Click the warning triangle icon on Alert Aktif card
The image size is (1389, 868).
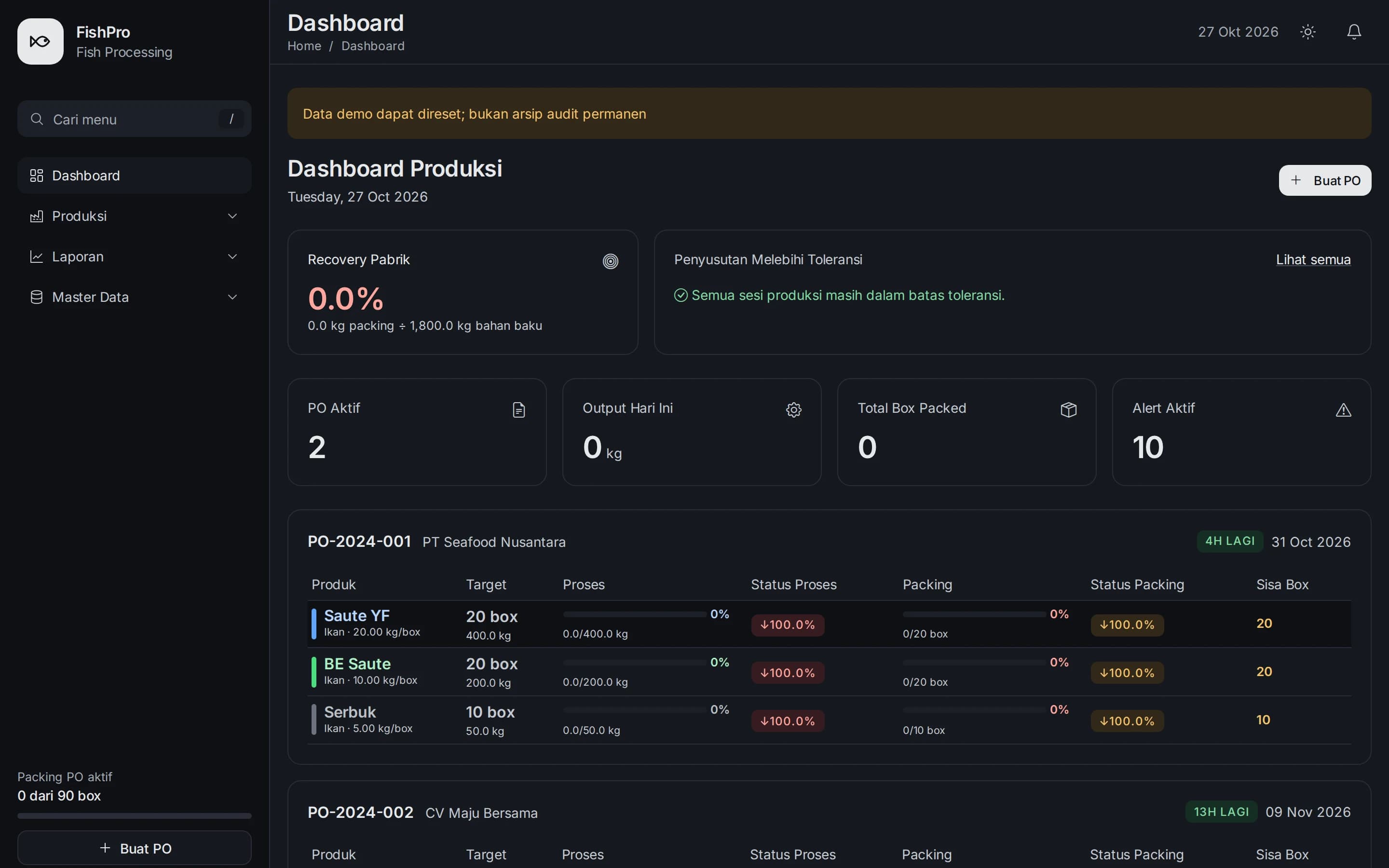1343,410
